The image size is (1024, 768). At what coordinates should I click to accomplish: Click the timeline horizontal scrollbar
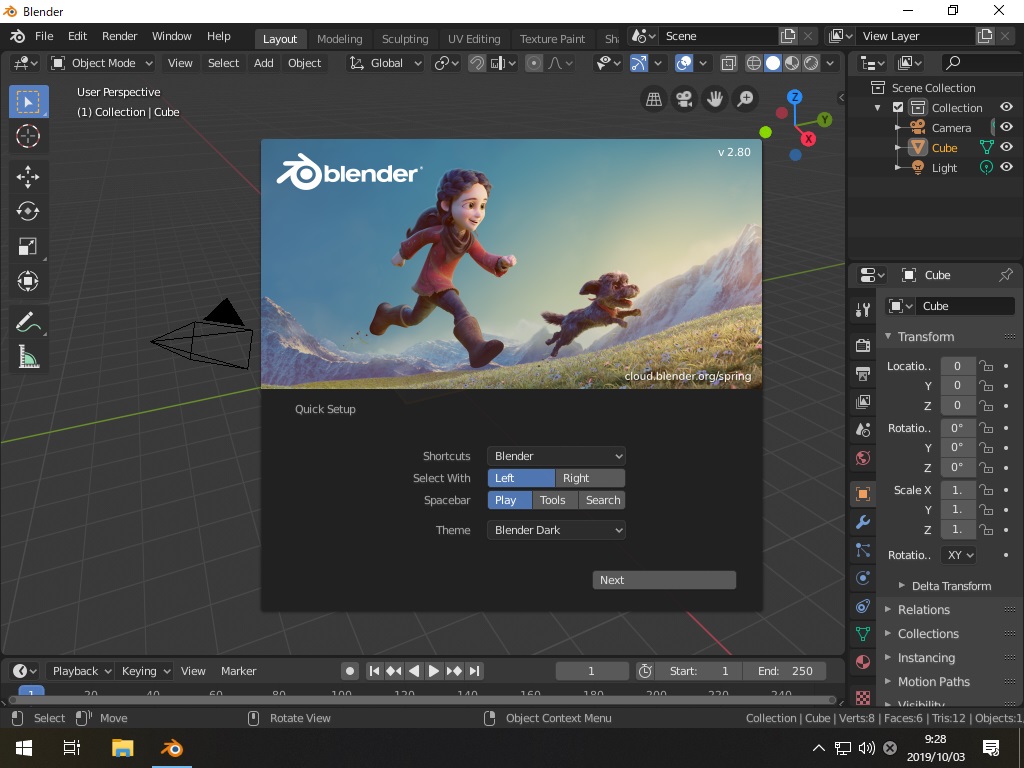pos(422,700)
